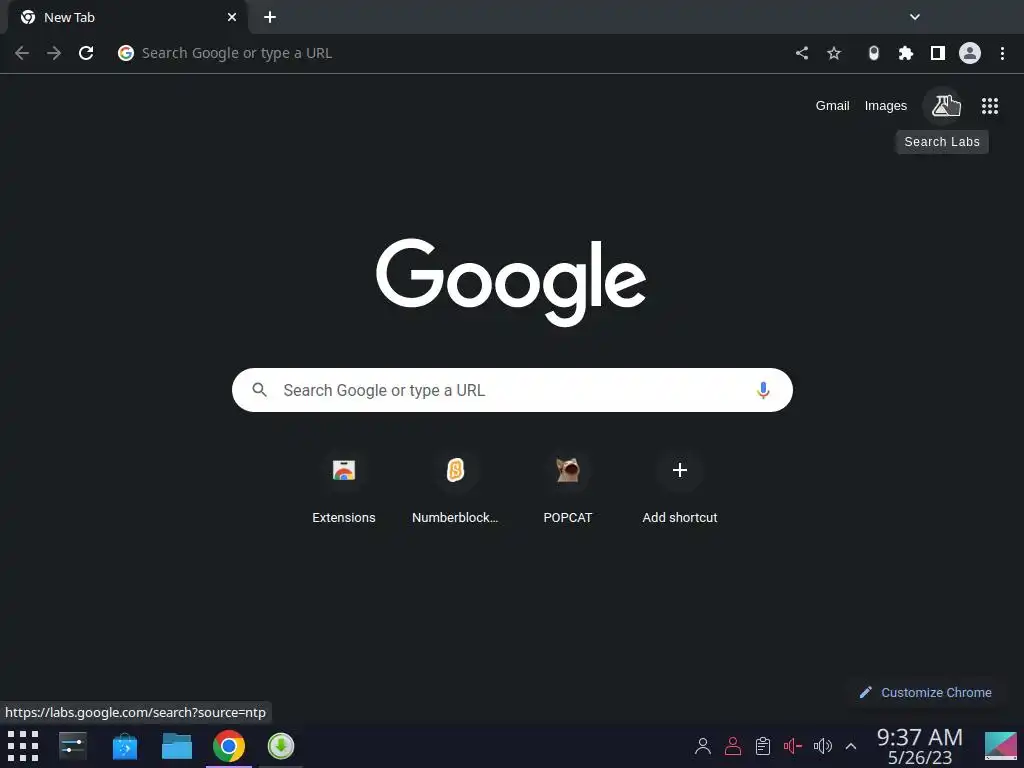Screen dimensions: 1024x768
Task: Click the red muted audio tray icon
Action: pyautogui.click(x=792, y=746)
